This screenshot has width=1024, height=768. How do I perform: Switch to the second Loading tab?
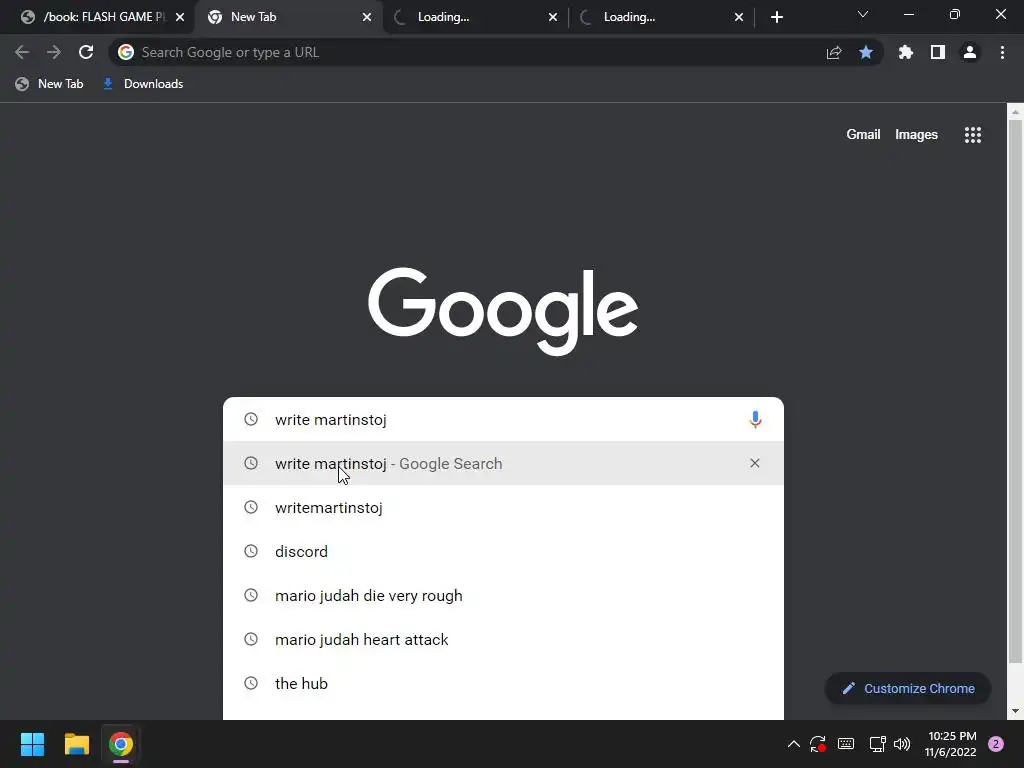coord(660,17)
